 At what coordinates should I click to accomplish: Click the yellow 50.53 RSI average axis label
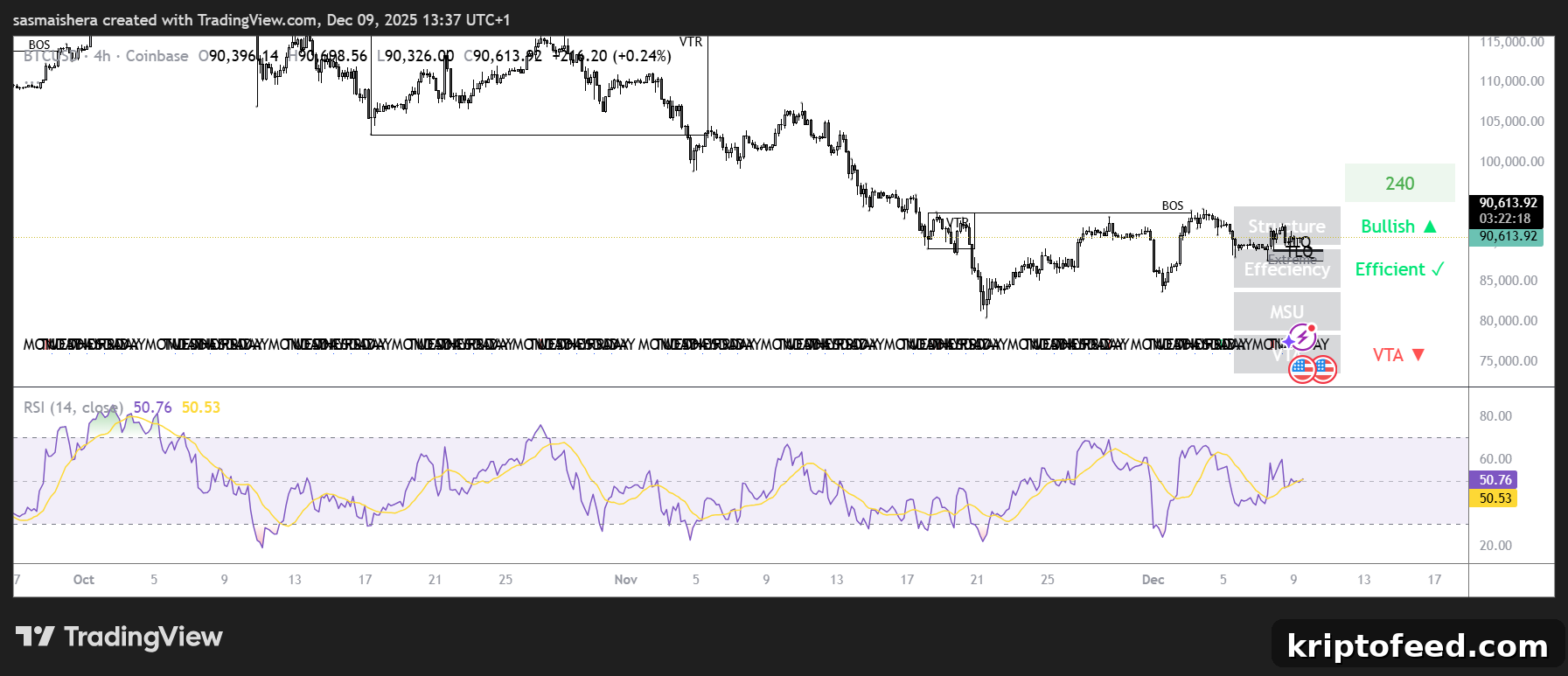point(1494,498)
